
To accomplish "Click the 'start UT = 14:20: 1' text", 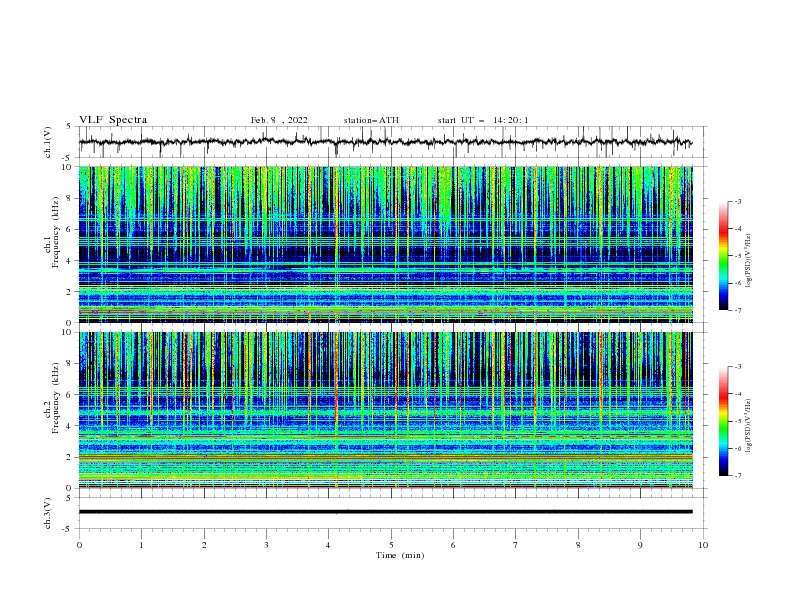I will (483, 120).
